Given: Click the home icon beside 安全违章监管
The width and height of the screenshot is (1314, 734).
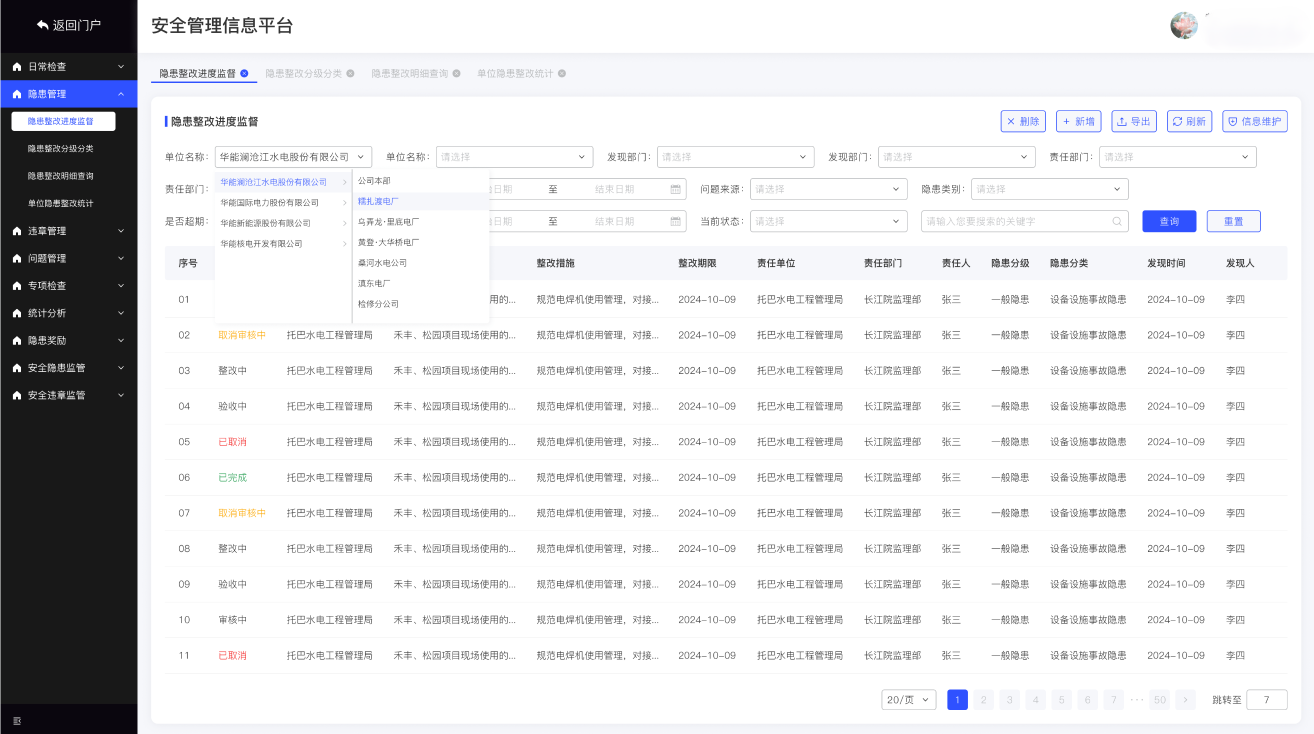Looking at the screenshot, I should click(x=17, y=395).
